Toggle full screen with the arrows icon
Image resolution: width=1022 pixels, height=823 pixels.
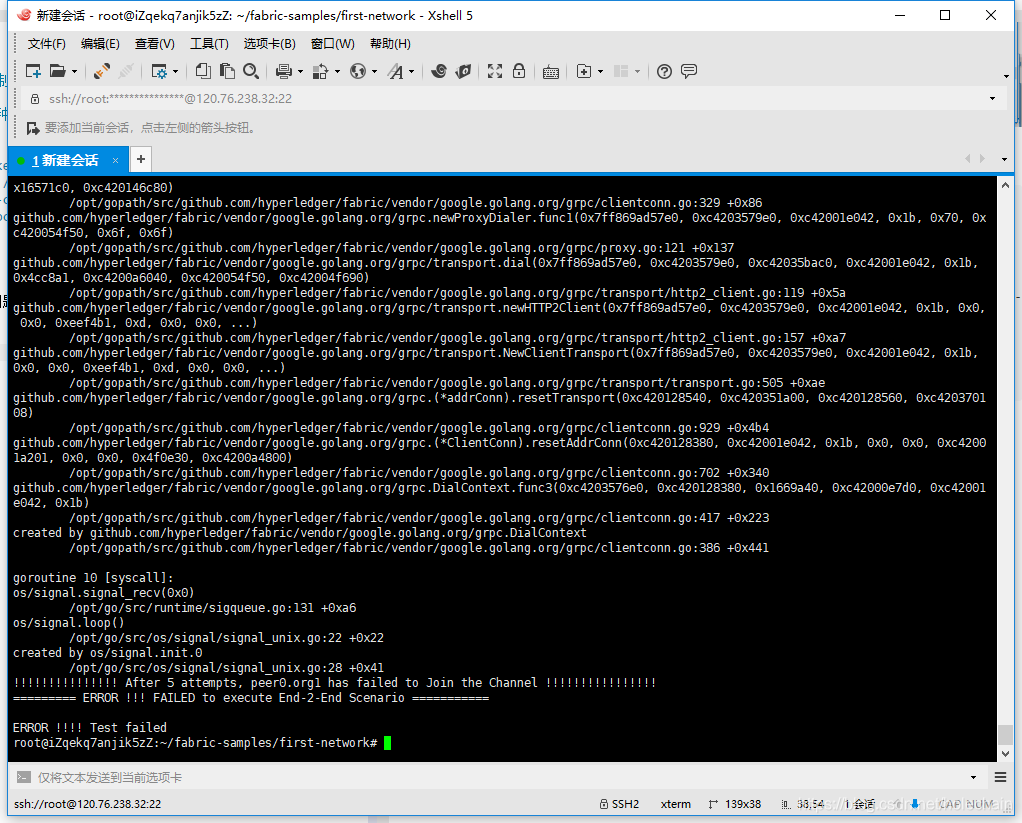pos(495,71)
